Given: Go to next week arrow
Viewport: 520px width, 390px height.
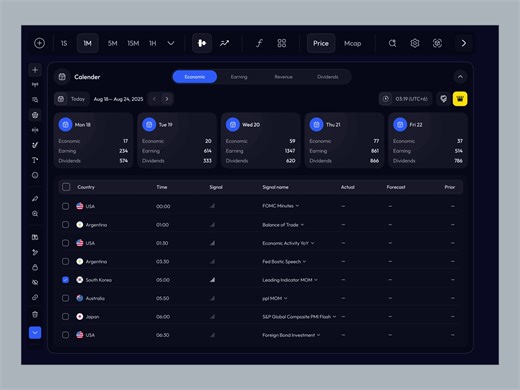Looking at the screenshot, I should tap(167, 99).
